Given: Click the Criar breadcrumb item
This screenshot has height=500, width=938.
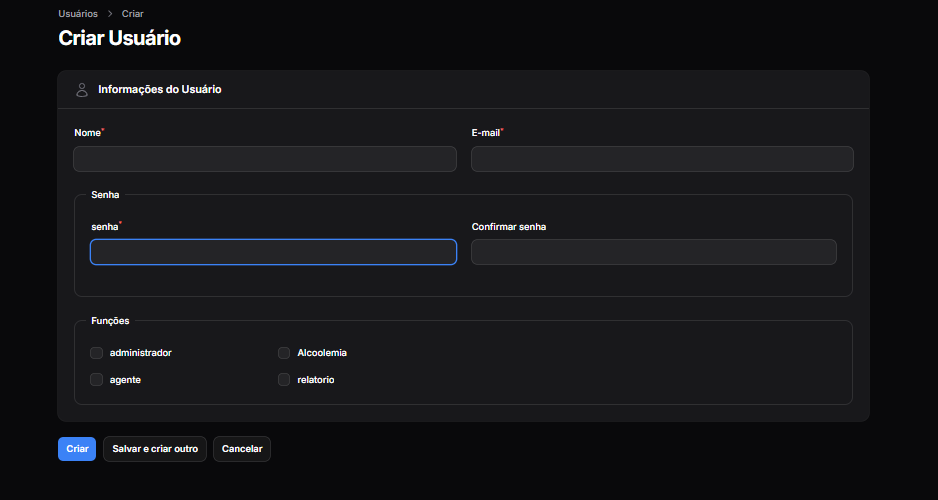Looking at the screenshot, I should click(133, 14).
